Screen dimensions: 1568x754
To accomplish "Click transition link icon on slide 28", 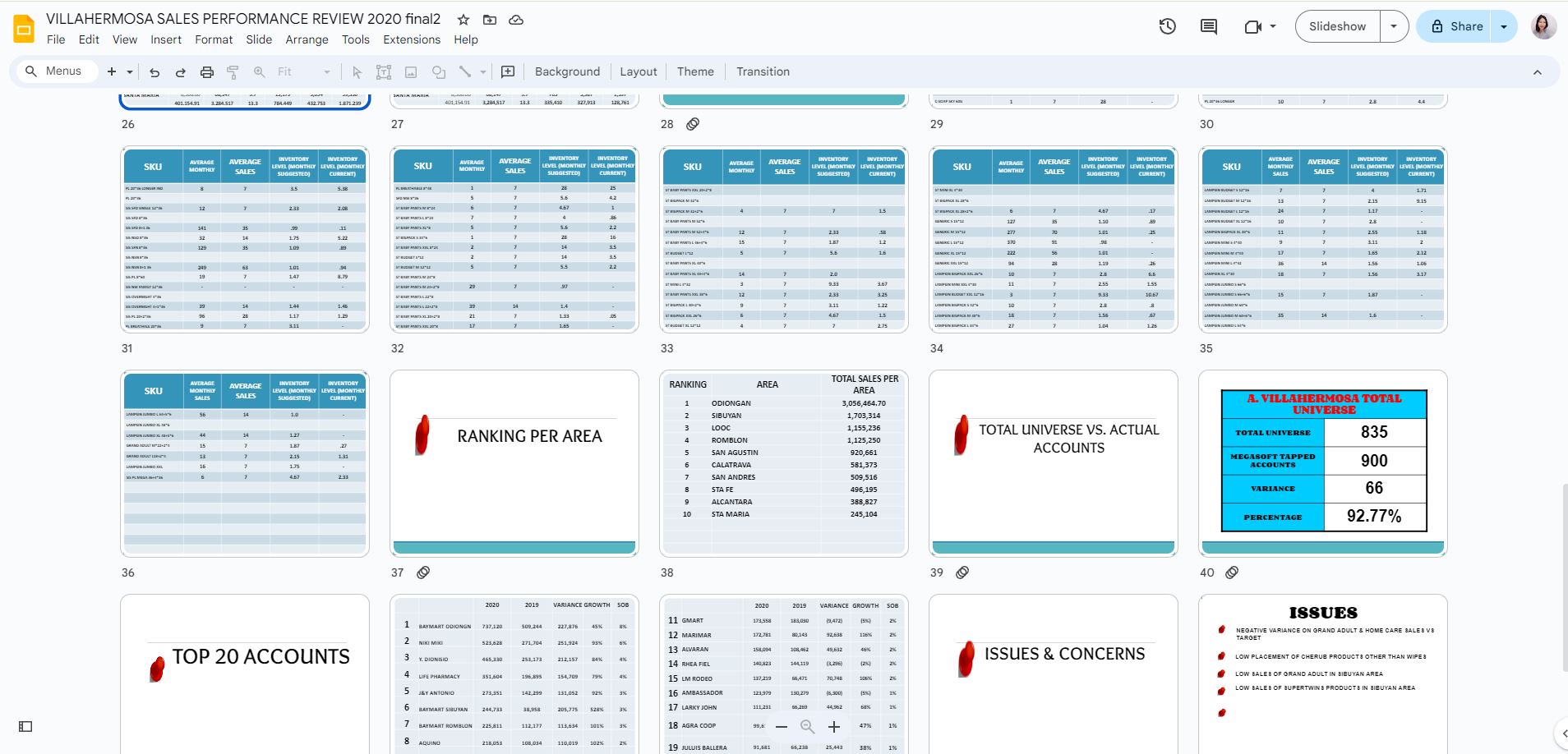I will [x=693, y=124].
